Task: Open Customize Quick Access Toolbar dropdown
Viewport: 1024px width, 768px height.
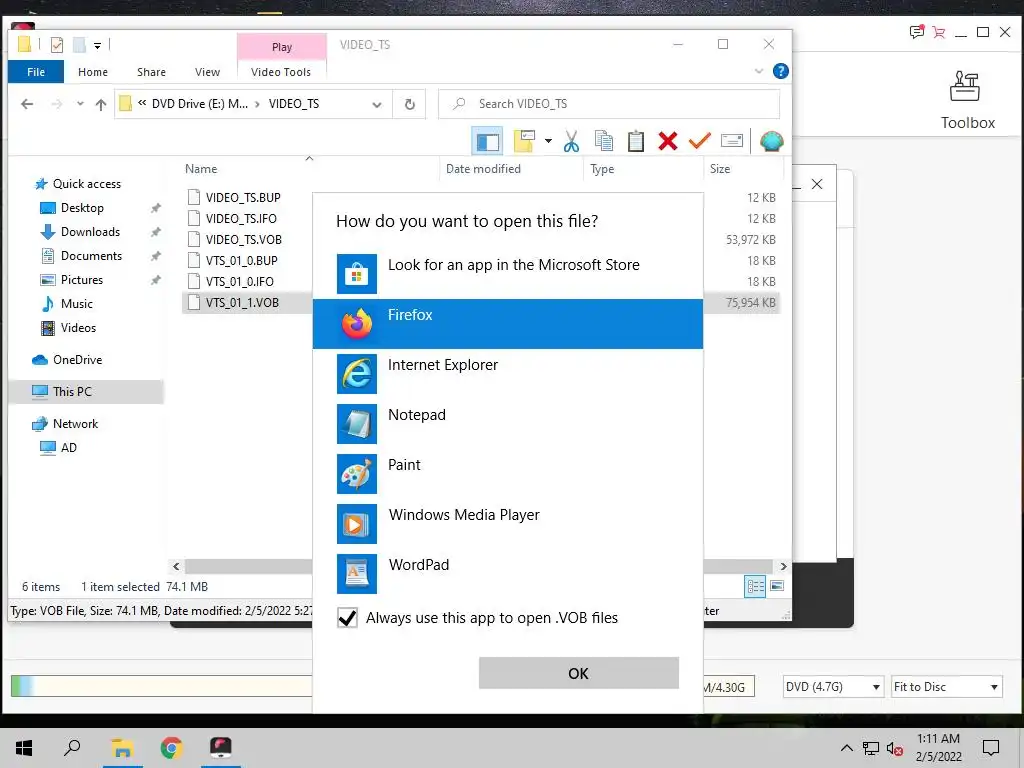Action: click(x=97, y=46)
